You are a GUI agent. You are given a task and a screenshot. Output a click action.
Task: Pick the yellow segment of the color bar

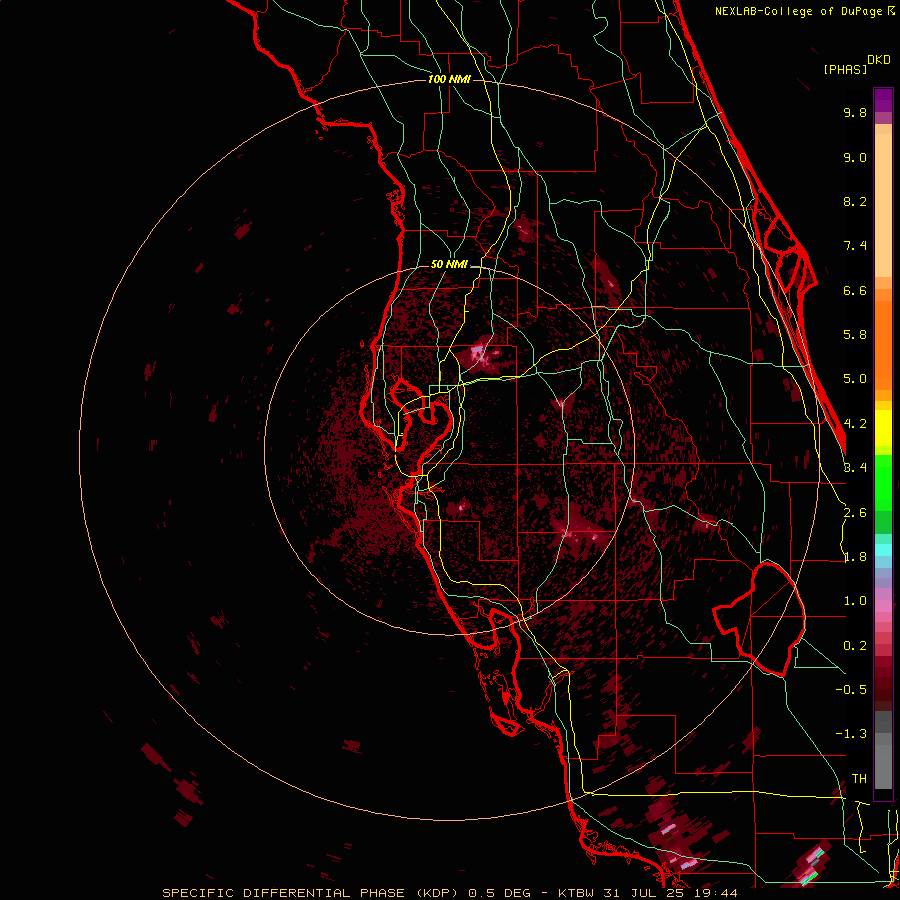(x=883, y=428)
